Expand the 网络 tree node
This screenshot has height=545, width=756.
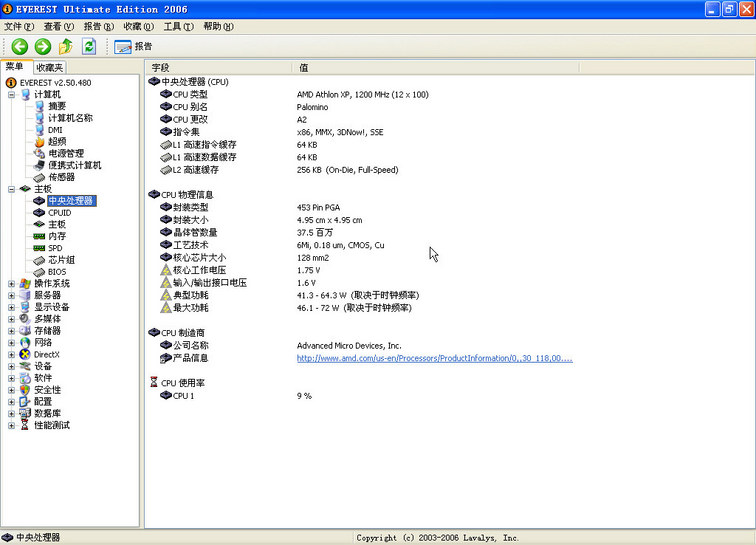click(11, 342)
